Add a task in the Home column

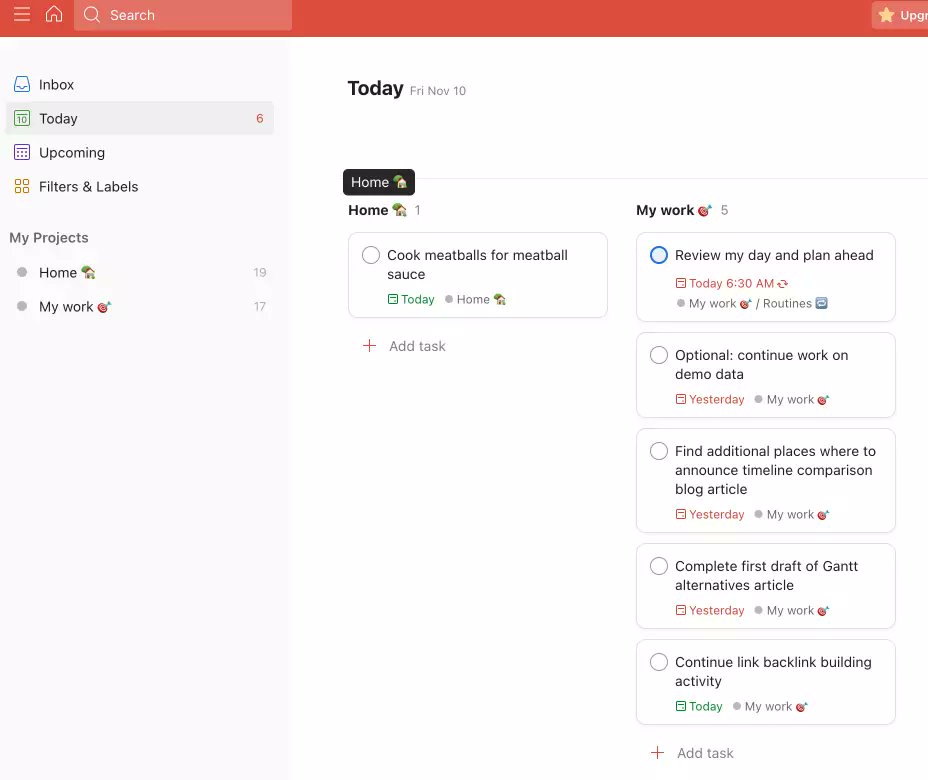point(404,346)
